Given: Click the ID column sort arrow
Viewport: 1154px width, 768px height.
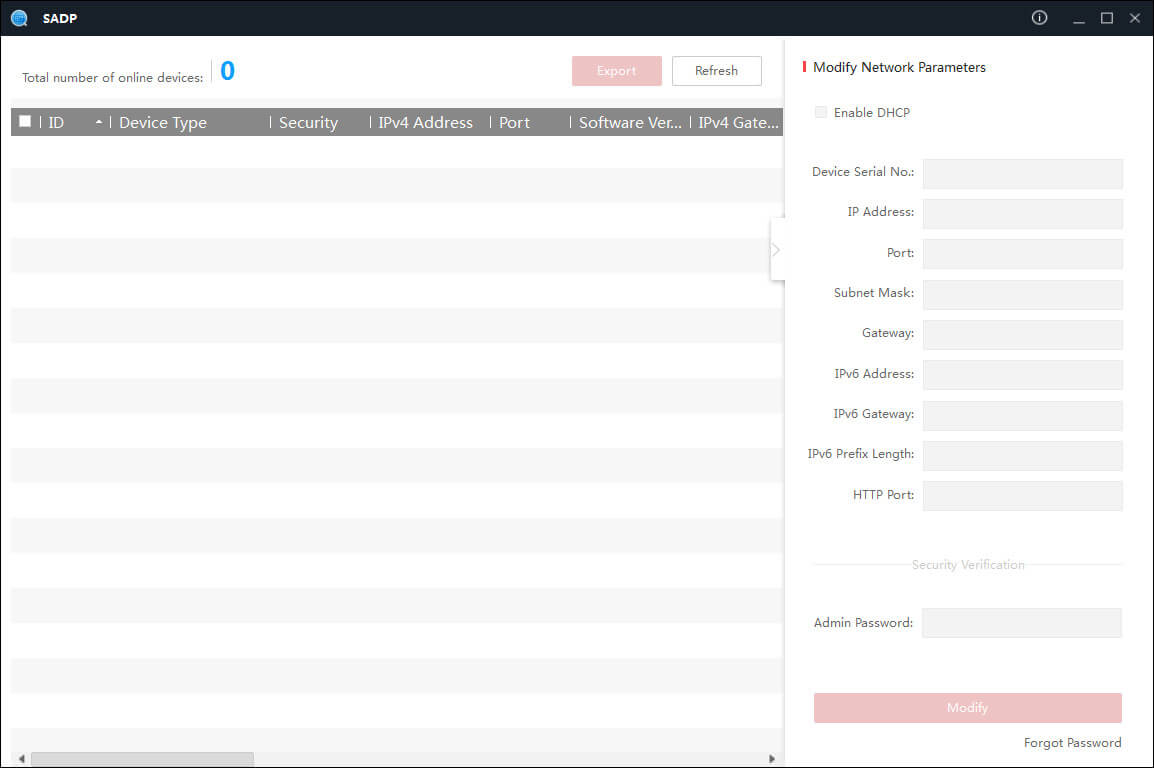Looking at the screenshot, I should 98,122.
